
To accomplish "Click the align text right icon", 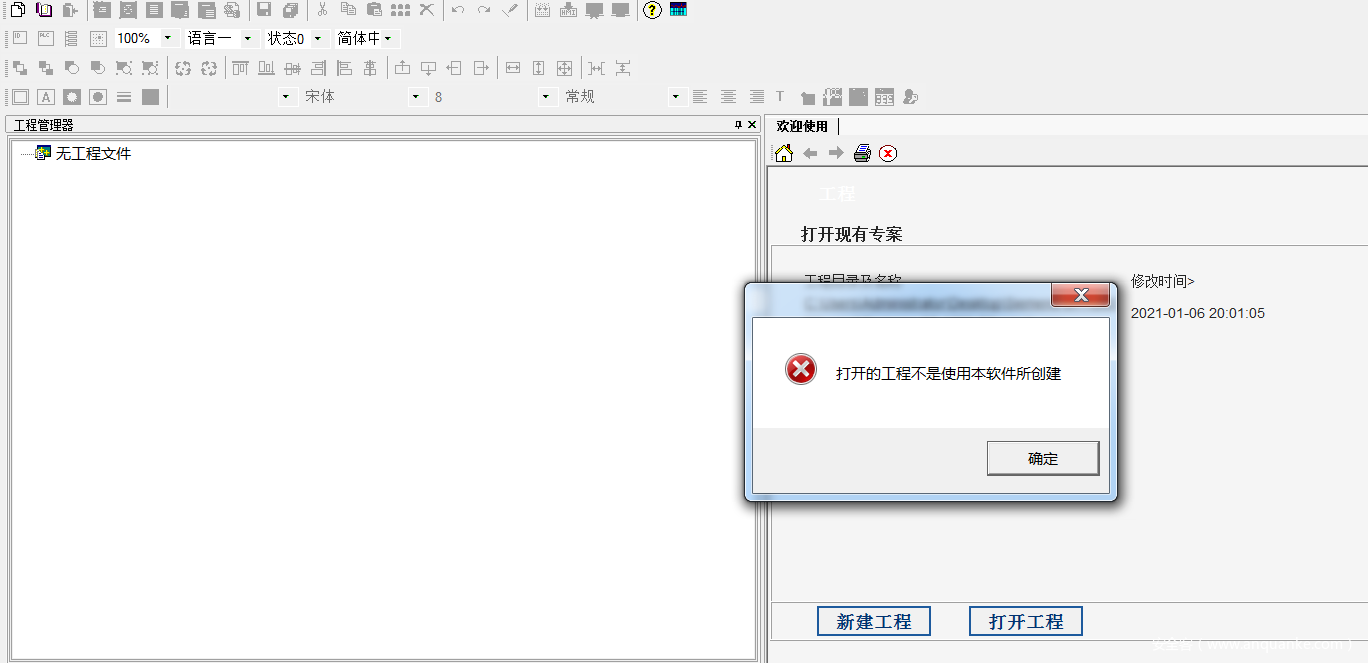I will [756, 97].
